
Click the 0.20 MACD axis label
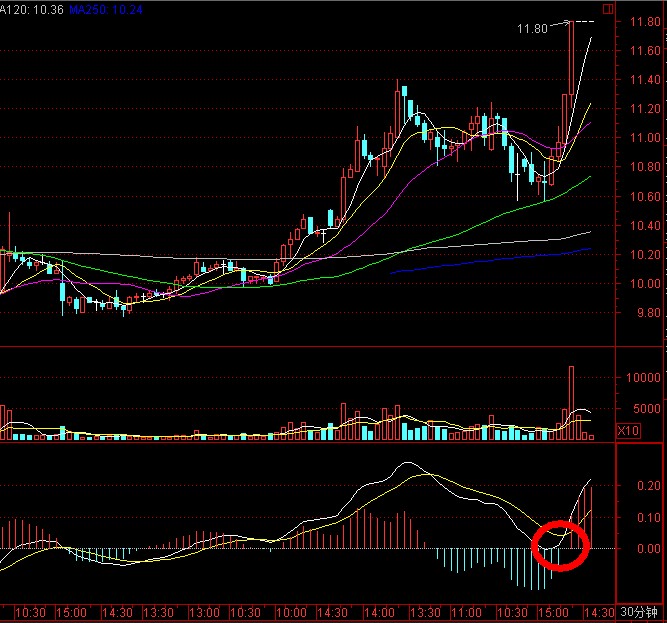[x=645, y=485]
